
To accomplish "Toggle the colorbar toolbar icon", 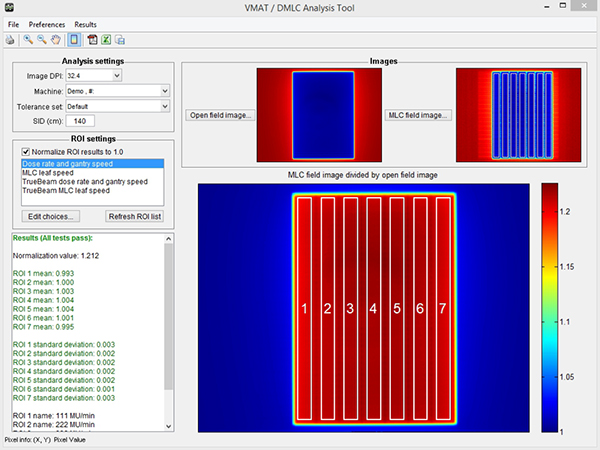I will tap(74, 40).
